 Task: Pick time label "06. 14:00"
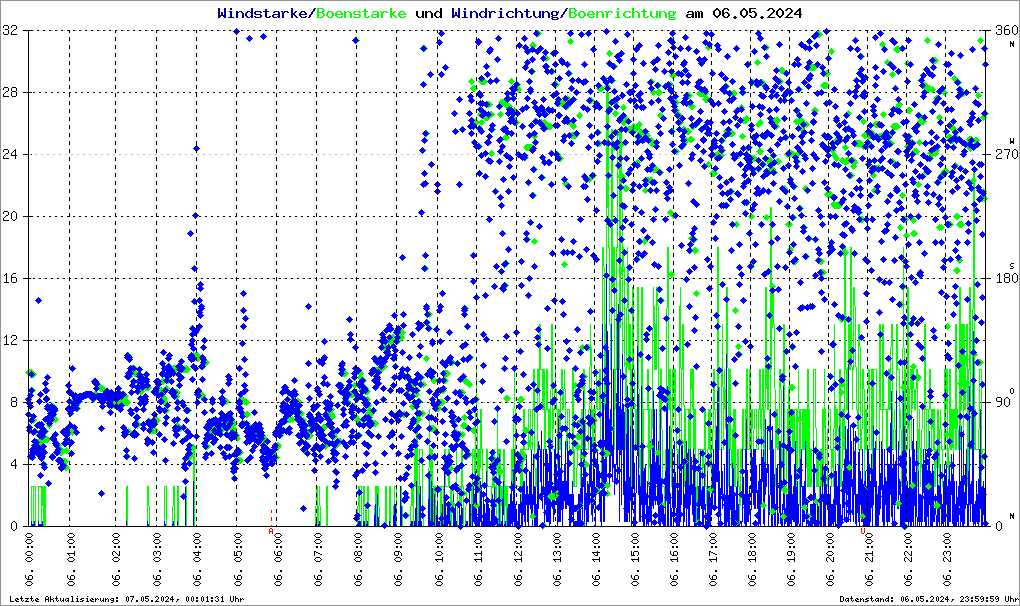pos(595,559)
